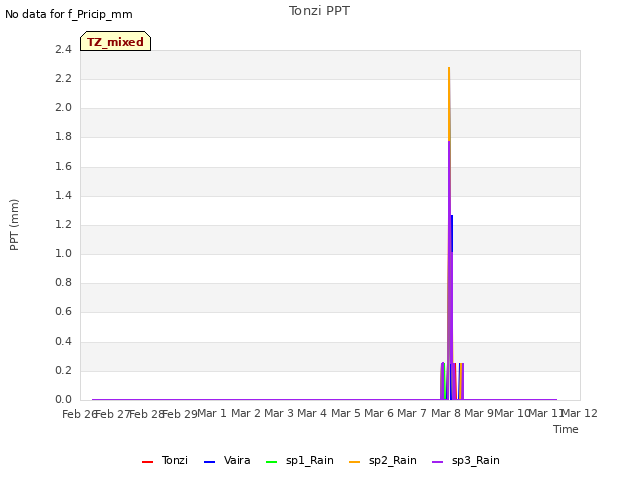Click the PPT (mm) y-axis label
The height and width of the screenshot is (480, 640).
click(x=14, y=225)
